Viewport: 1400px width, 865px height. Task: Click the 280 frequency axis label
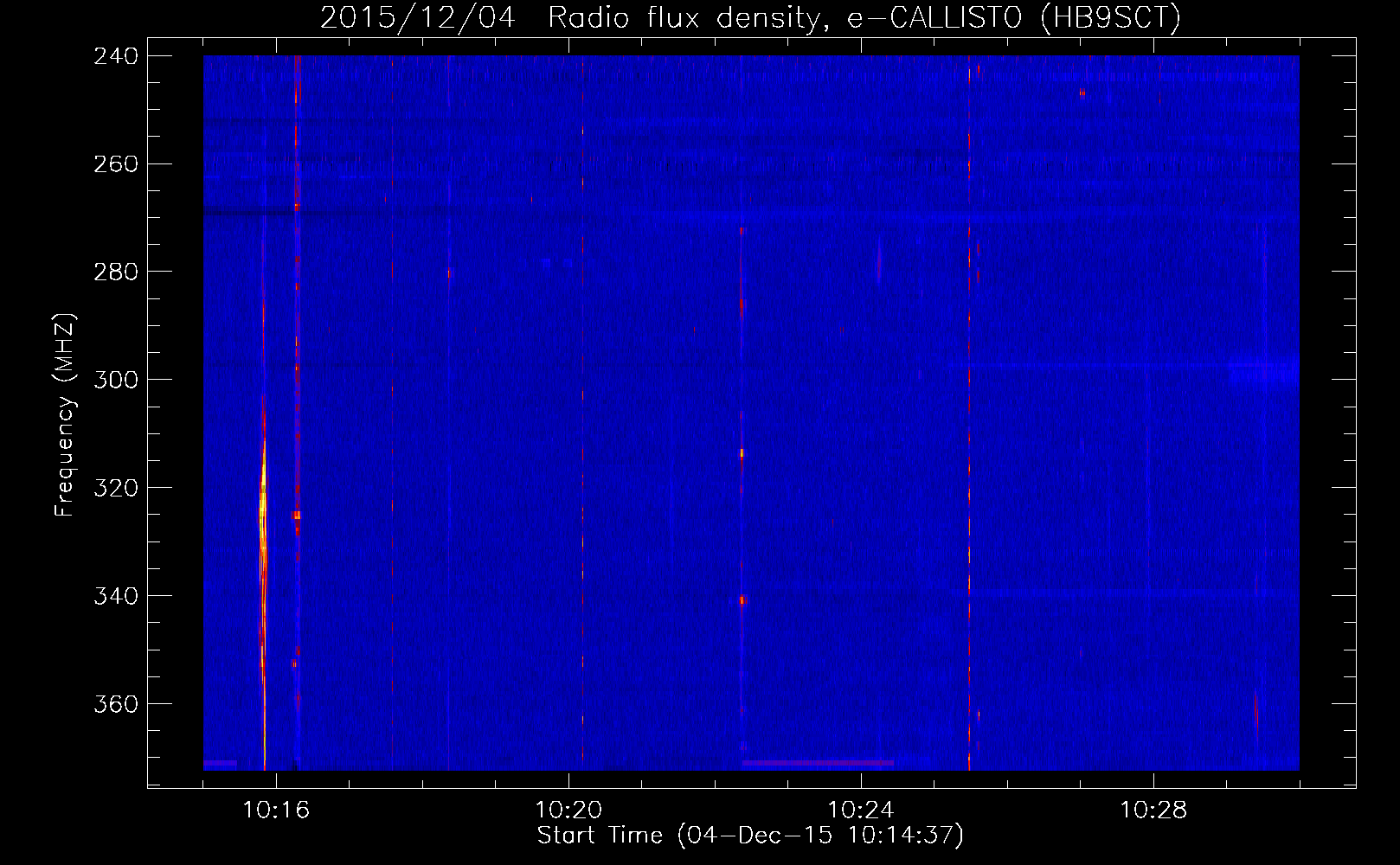tap(116, 272)
